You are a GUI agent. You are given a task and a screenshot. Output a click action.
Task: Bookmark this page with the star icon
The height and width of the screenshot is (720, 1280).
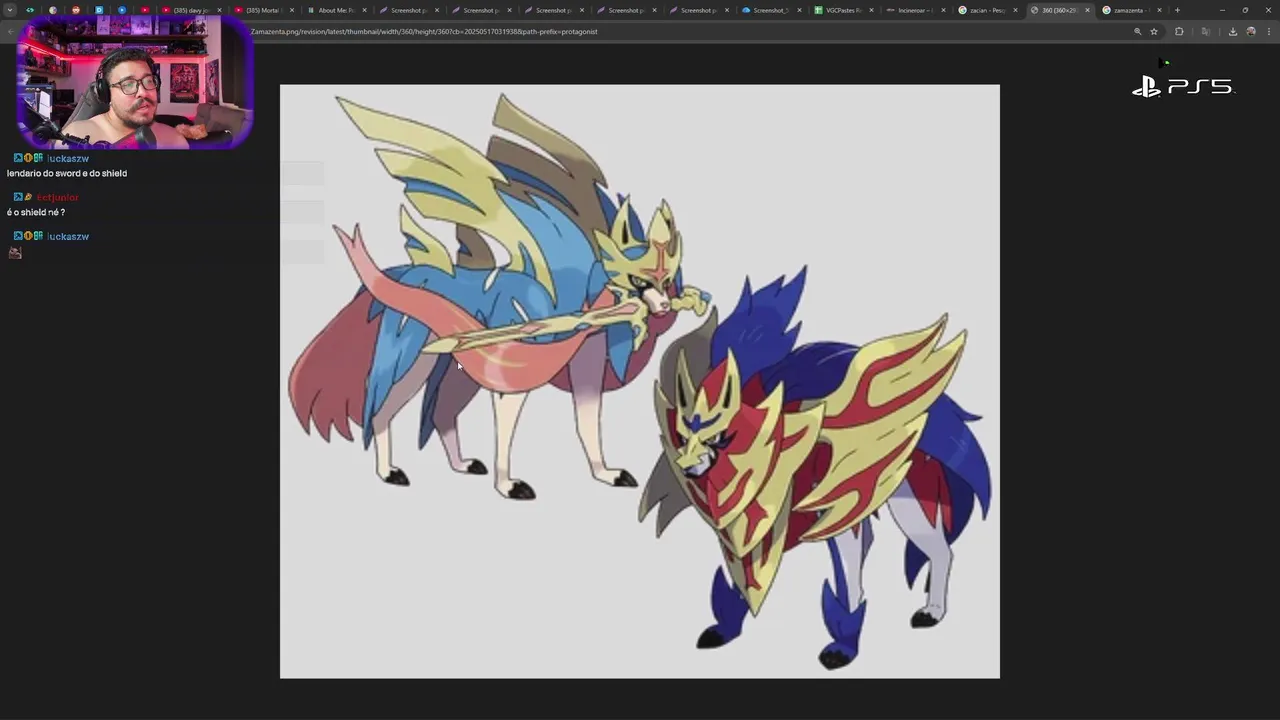click(1154, 31)
